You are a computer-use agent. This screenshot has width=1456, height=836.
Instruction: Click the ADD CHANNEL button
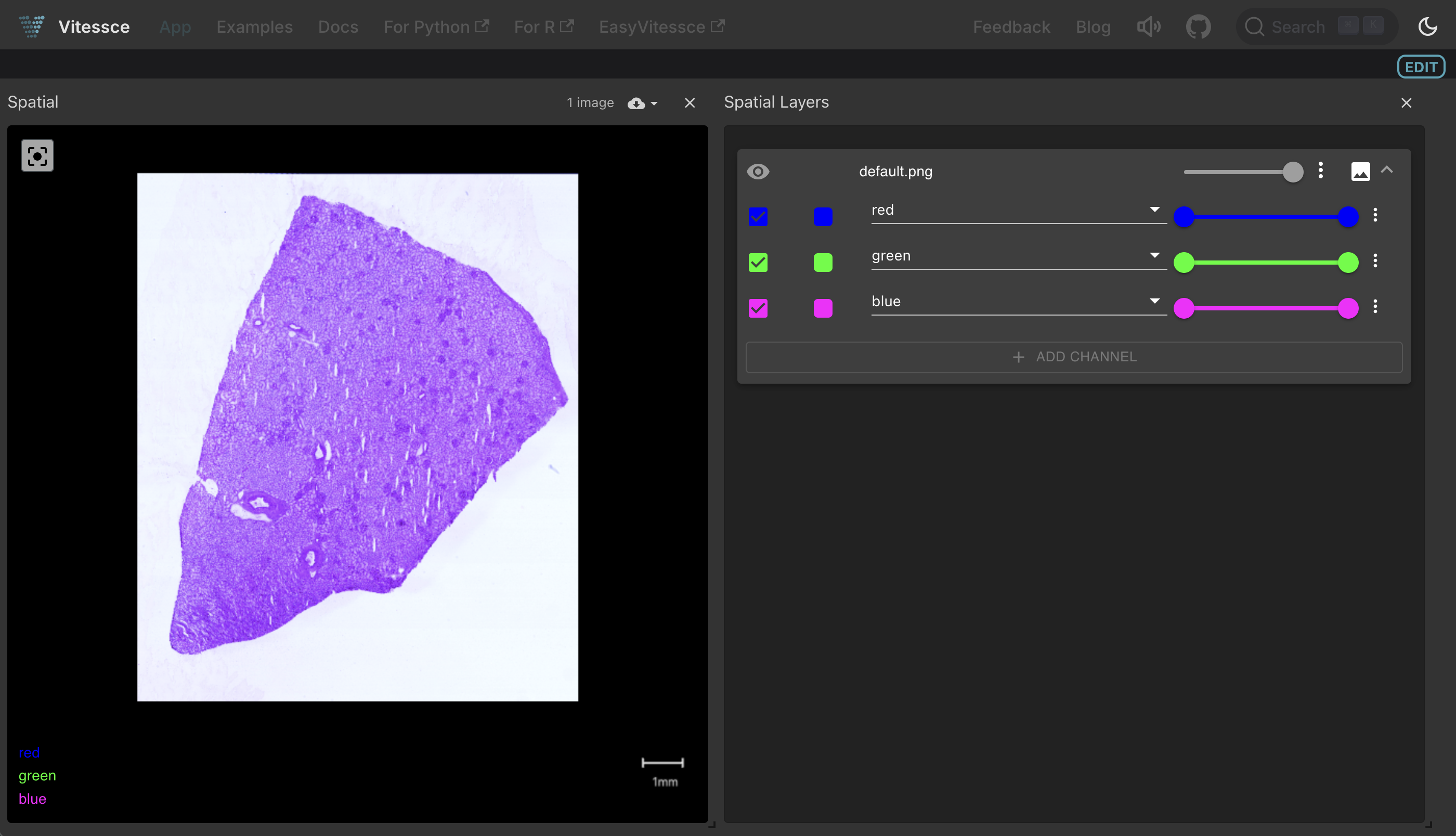1074,357
